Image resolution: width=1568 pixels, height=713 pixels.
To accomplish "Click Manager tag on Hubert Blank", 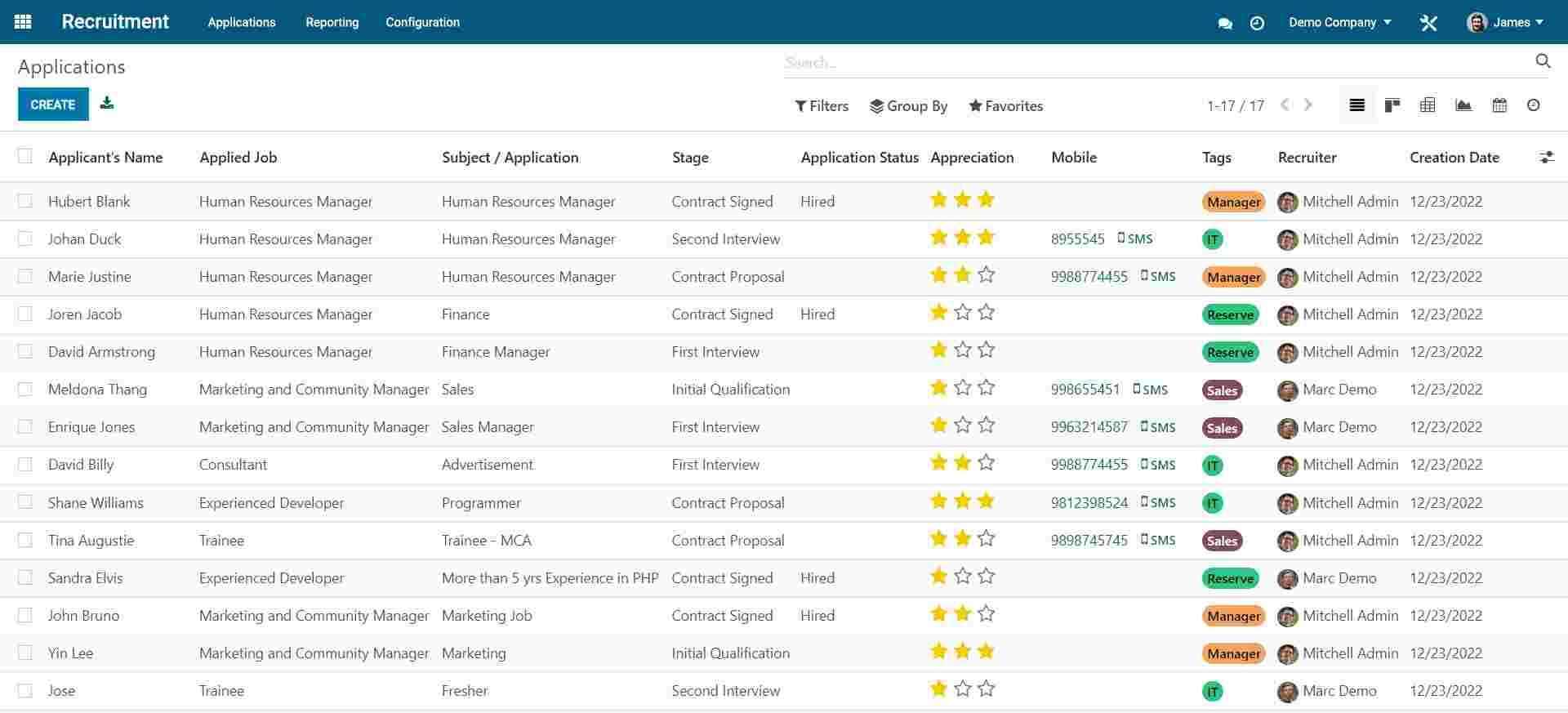I will click(x=1234, y=202).
